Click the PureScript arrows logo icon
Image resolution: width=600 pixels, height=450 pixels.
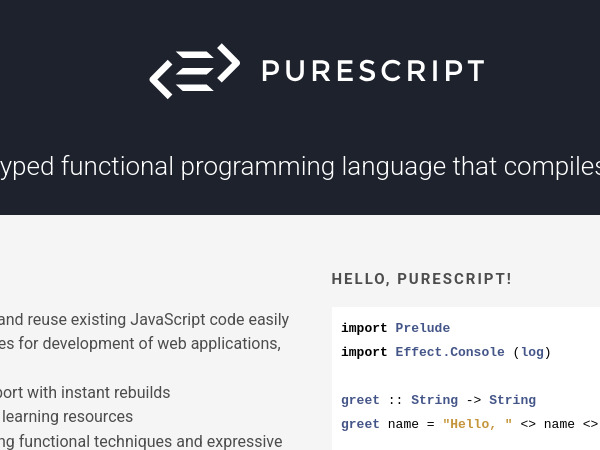coord(195,71)
